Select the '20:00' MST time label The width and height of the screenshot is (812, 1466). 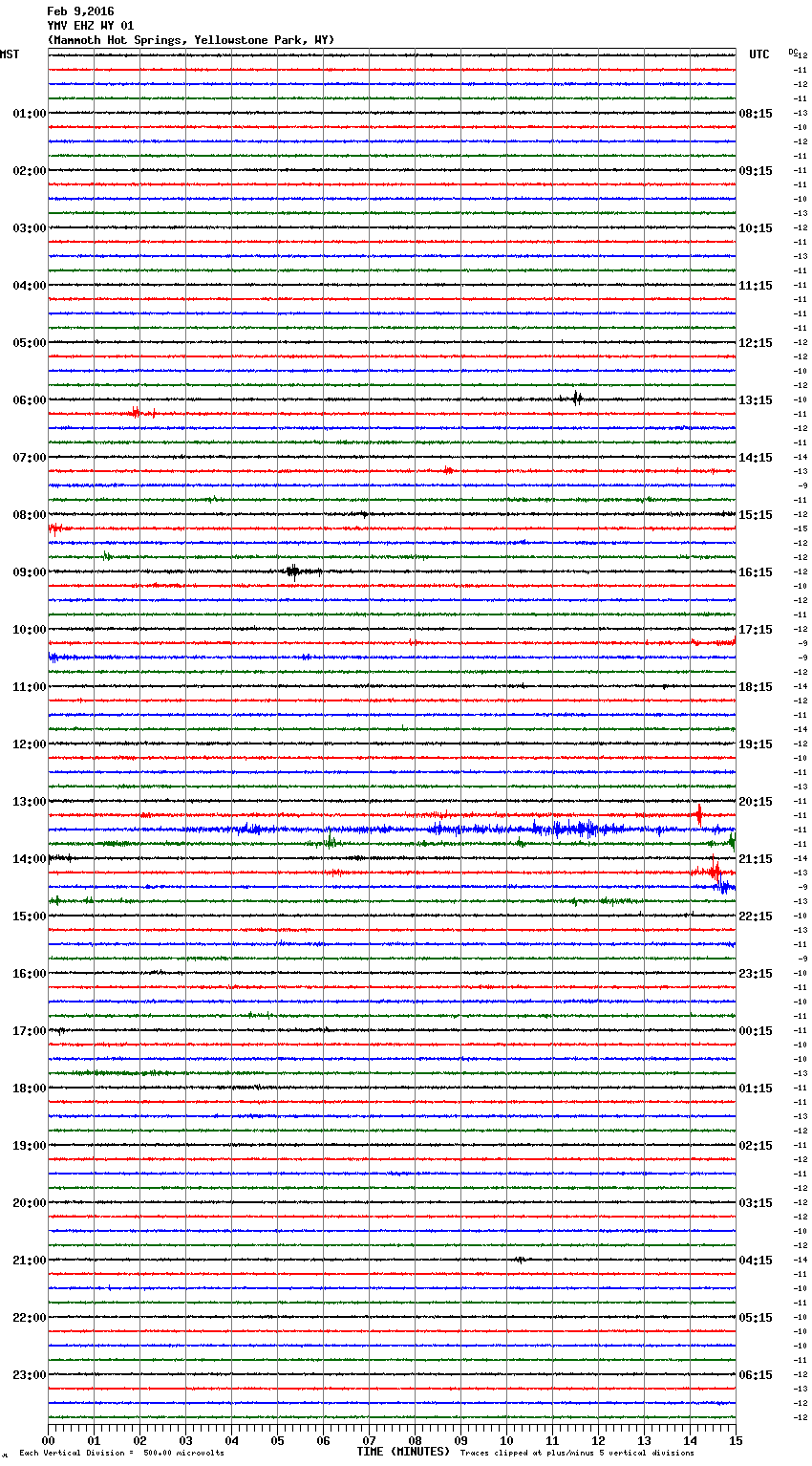pos(30,1203)
